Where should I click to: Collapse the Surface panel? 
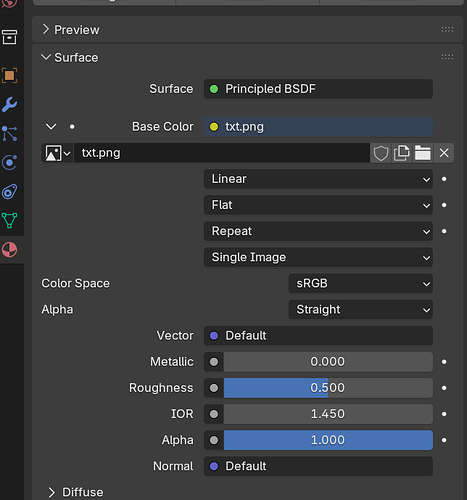click(x=46, y=57)
